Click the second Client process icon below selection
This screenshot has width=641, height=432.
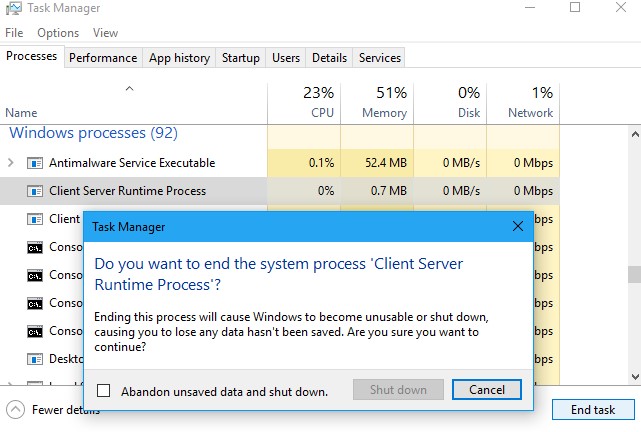(x=35, y=219)
